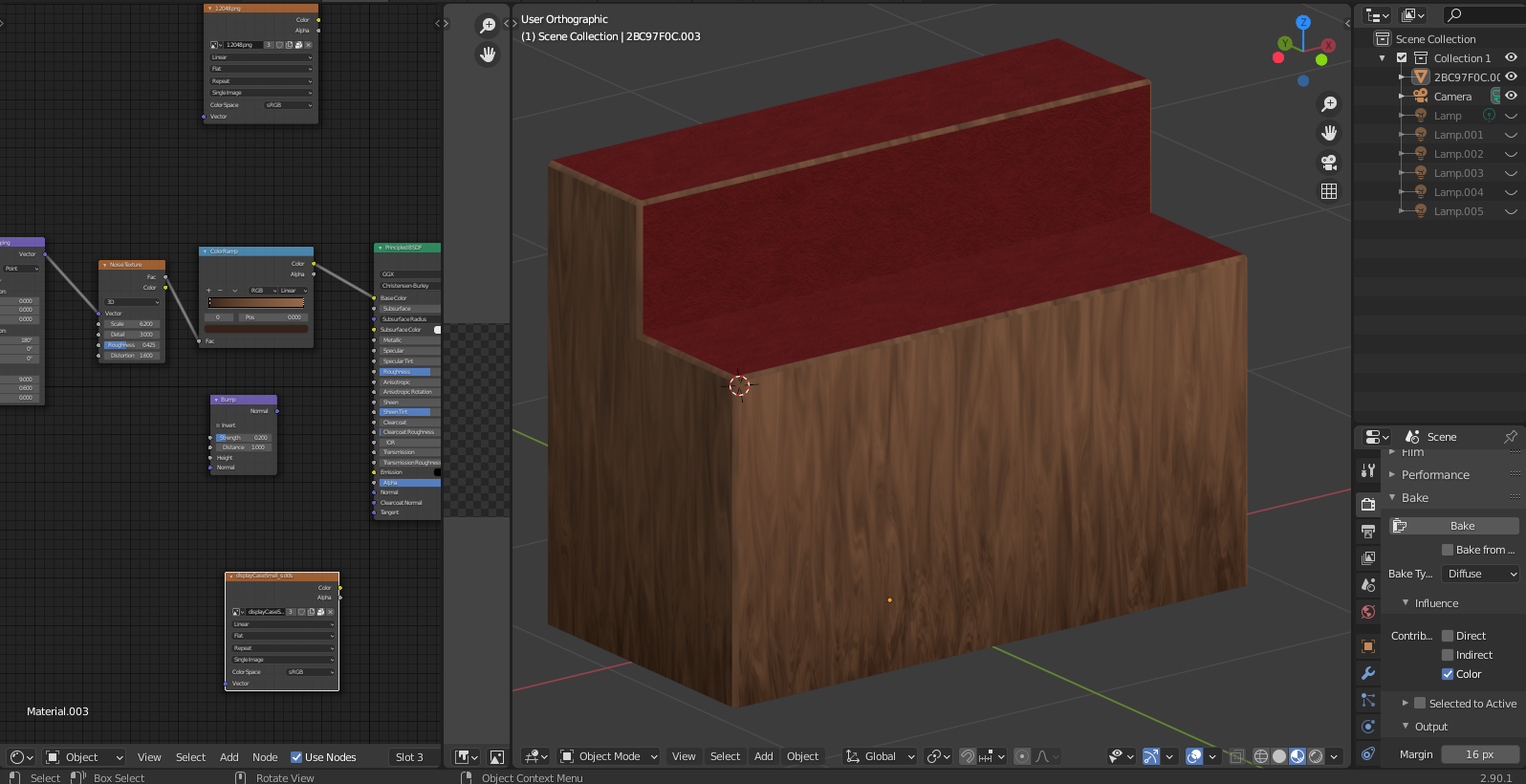Open the Physics properties tab

[1368, 727]
